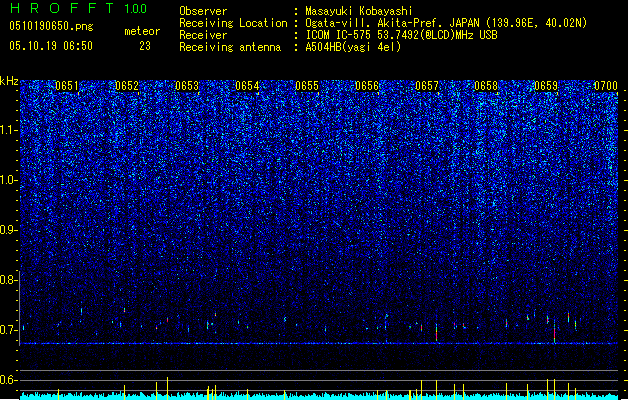Click the 0658 time marker

coord(486,86)
